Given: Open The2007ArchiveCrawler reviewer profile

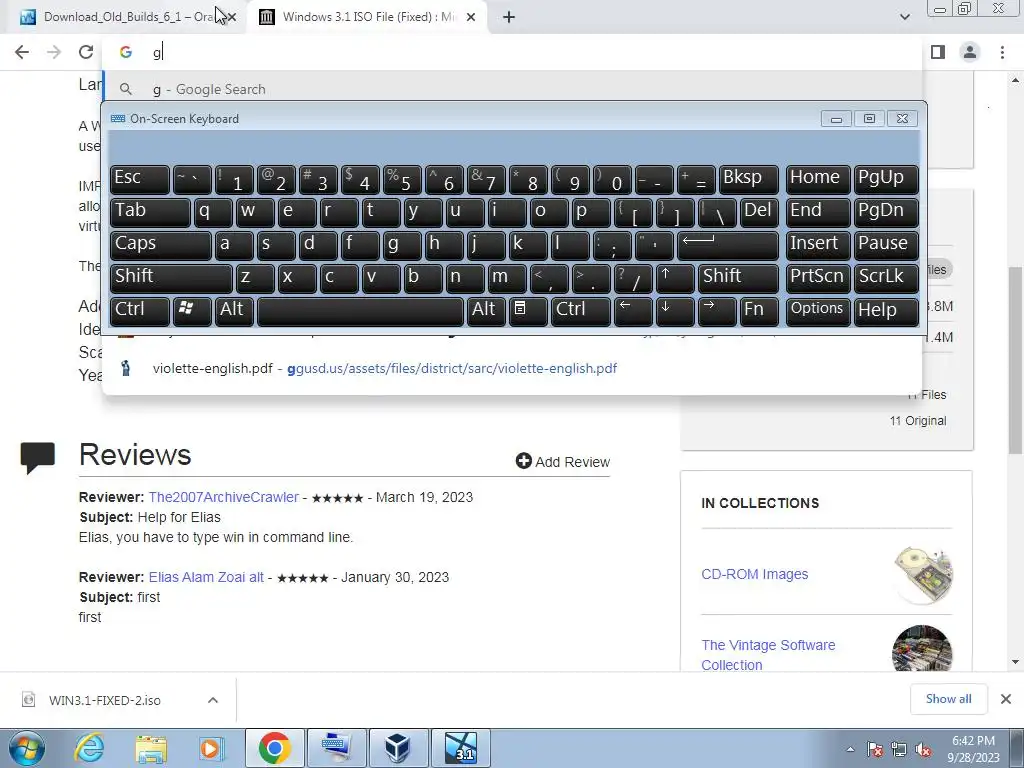Looking at the screenshot, I should tap(223, 497).
